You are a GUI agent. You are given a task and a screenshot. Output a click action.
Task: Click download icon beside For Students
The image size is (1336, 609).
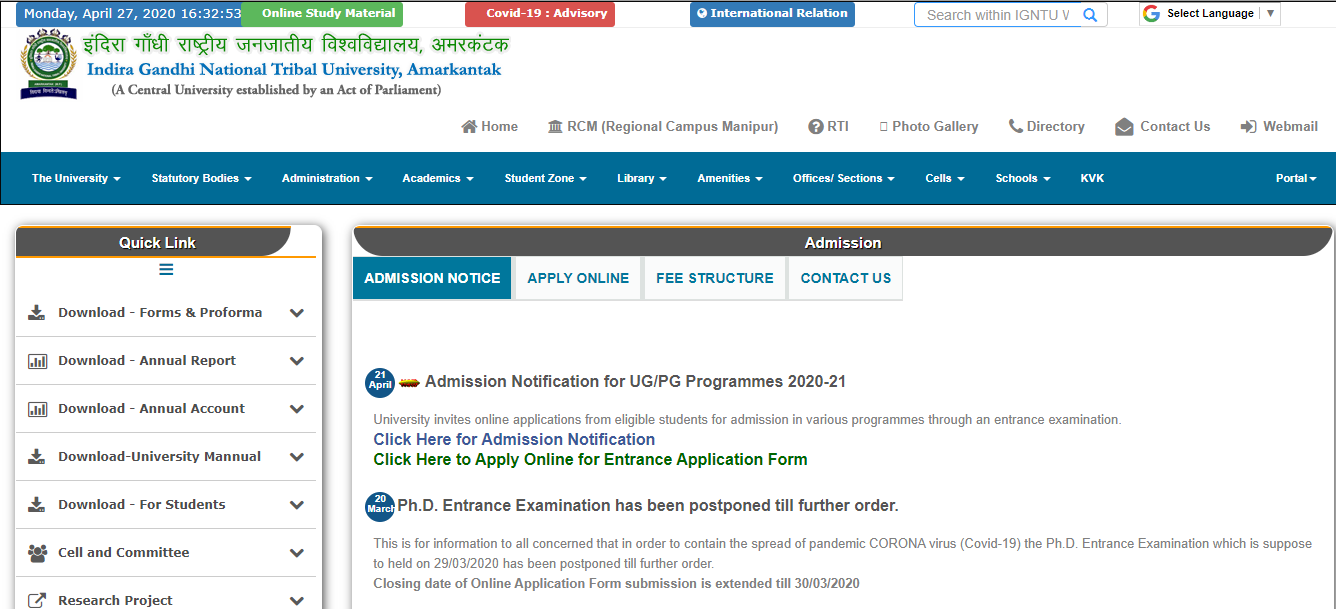click(x=37, y=504)
